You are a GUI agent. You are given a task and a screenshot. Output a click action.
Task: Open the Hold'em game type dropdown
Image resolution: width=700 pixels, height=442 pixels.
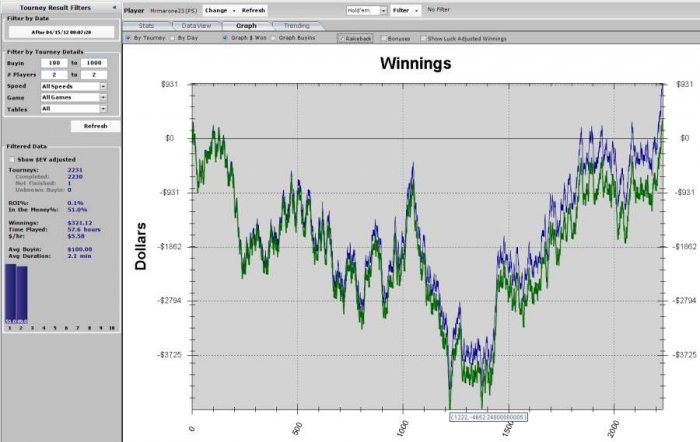point(367,10)
